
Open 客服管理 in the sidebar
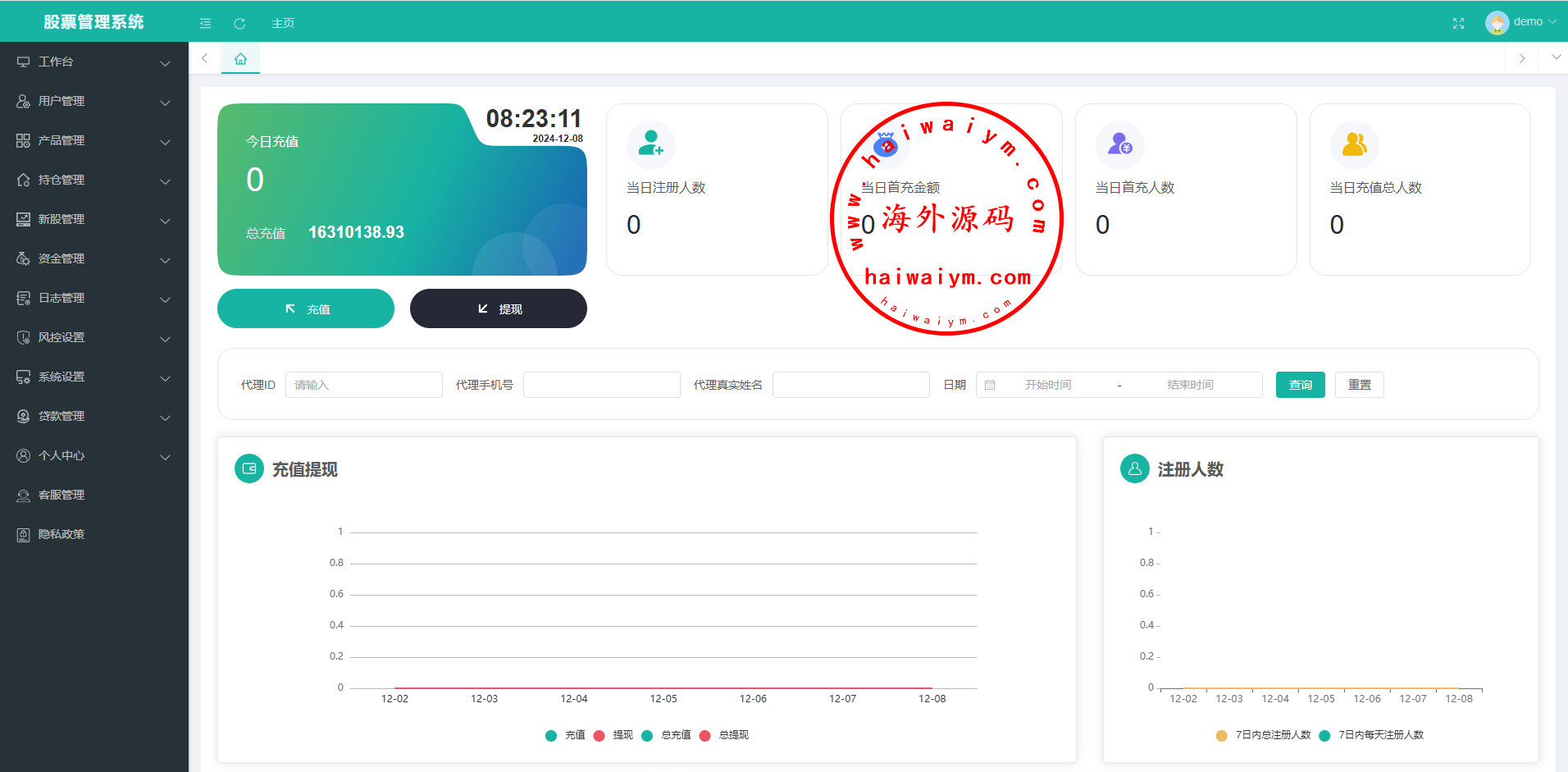pyautogui.click(x=62, y=495)
